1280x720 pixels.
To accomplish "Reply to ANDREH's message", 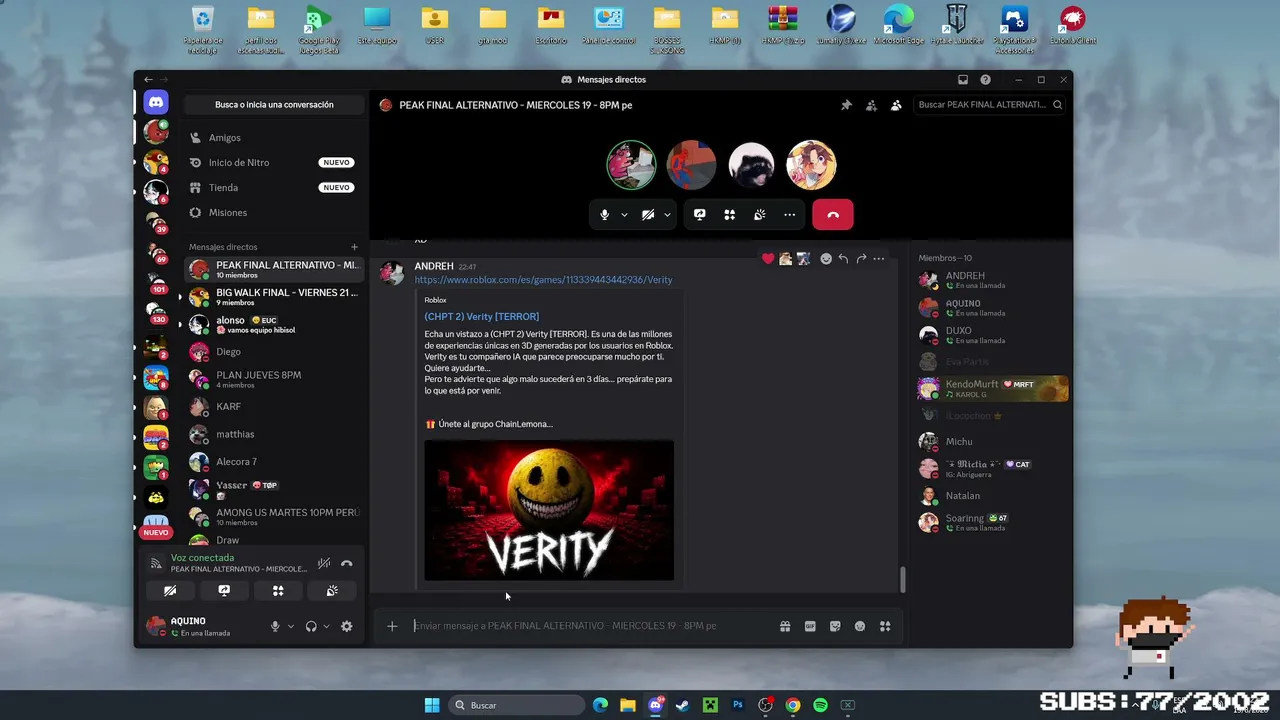I will click(843, 259).
